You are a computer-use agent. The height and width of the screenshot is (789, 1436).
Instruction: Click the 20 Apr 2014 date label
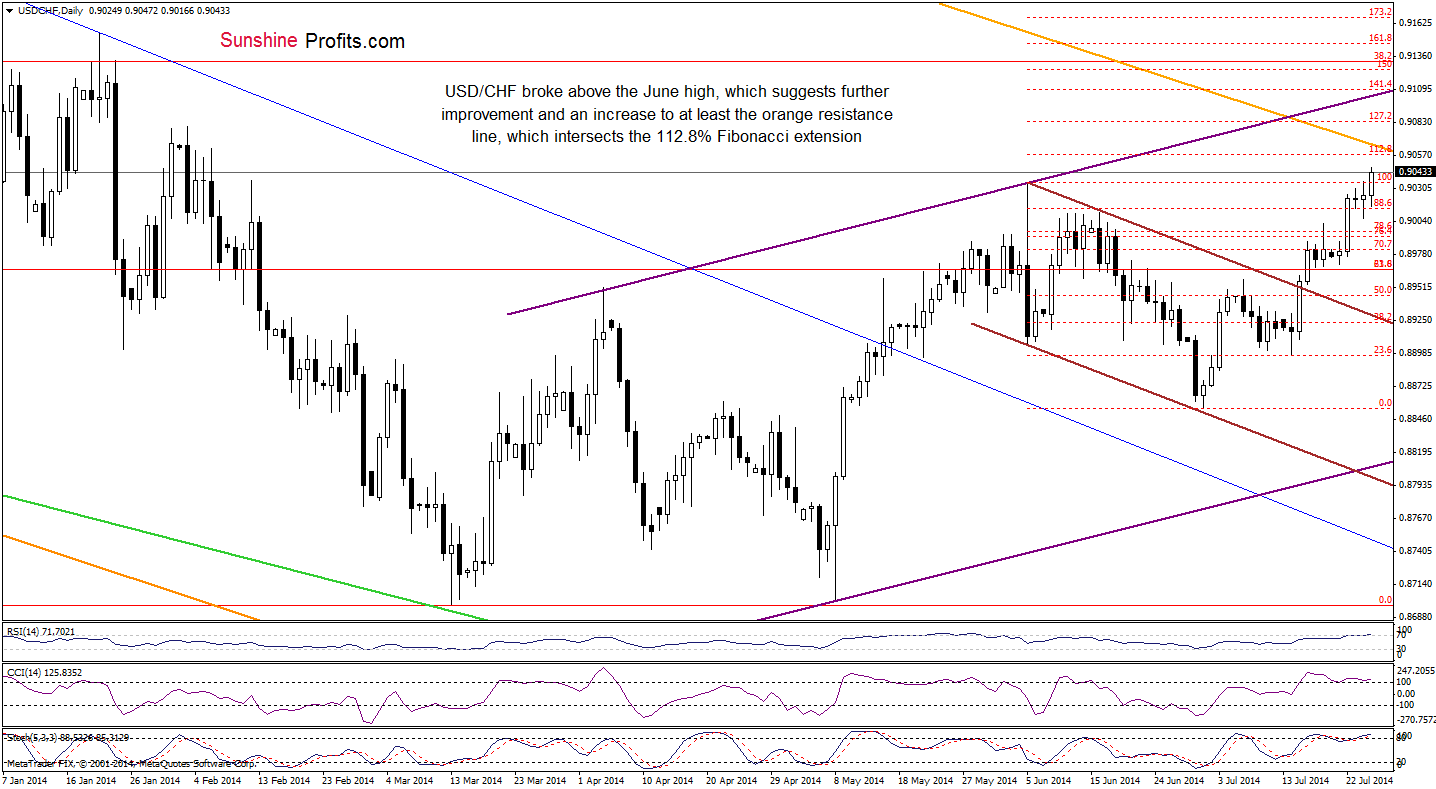click(730, 779)
